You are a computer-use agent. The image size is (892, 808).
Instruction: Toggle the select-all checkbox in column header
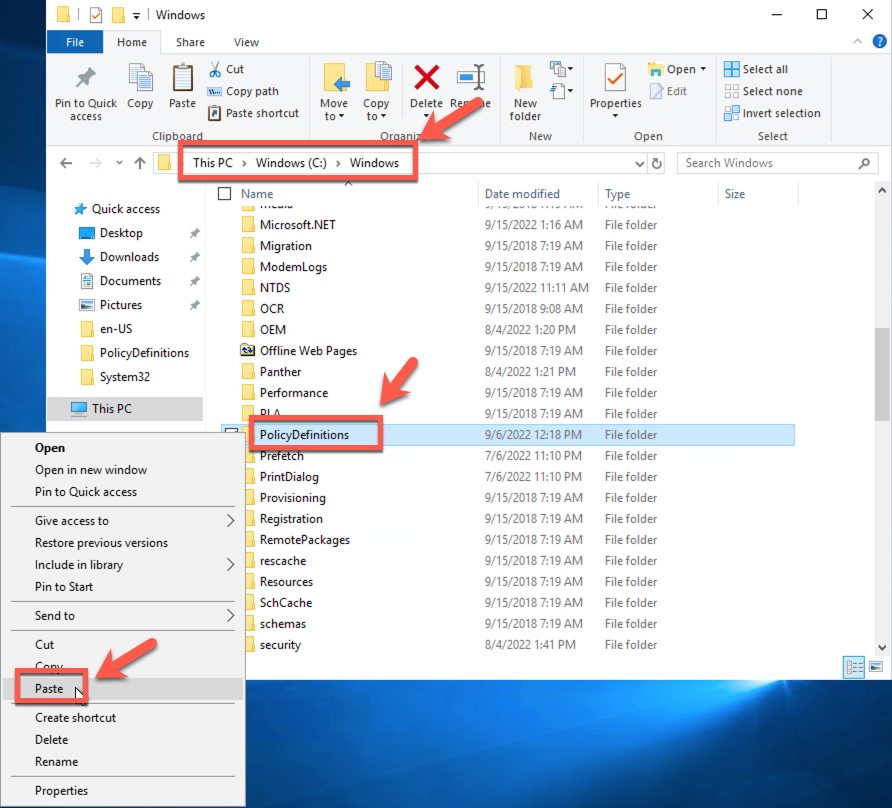click(x=225, y=194)
